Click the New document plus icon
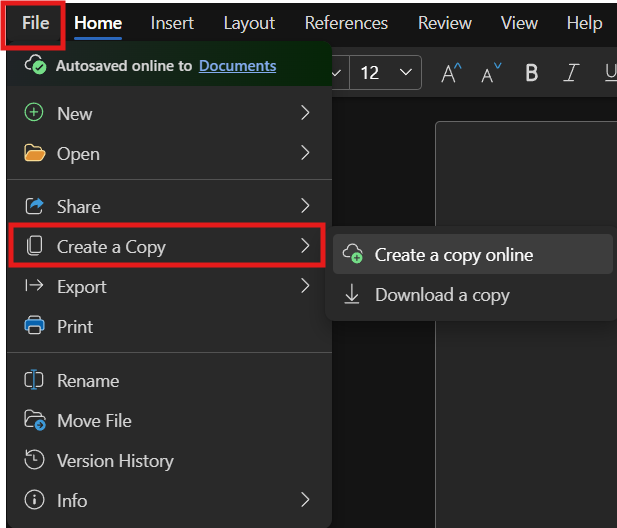This screenshot has width=617, height=528. click(34, 113)
